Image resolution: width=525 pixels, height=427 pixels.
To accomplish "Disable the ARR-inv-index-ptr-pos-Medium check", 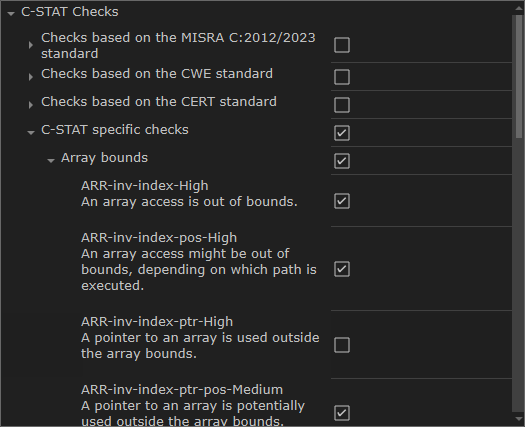I will (342, 413).
